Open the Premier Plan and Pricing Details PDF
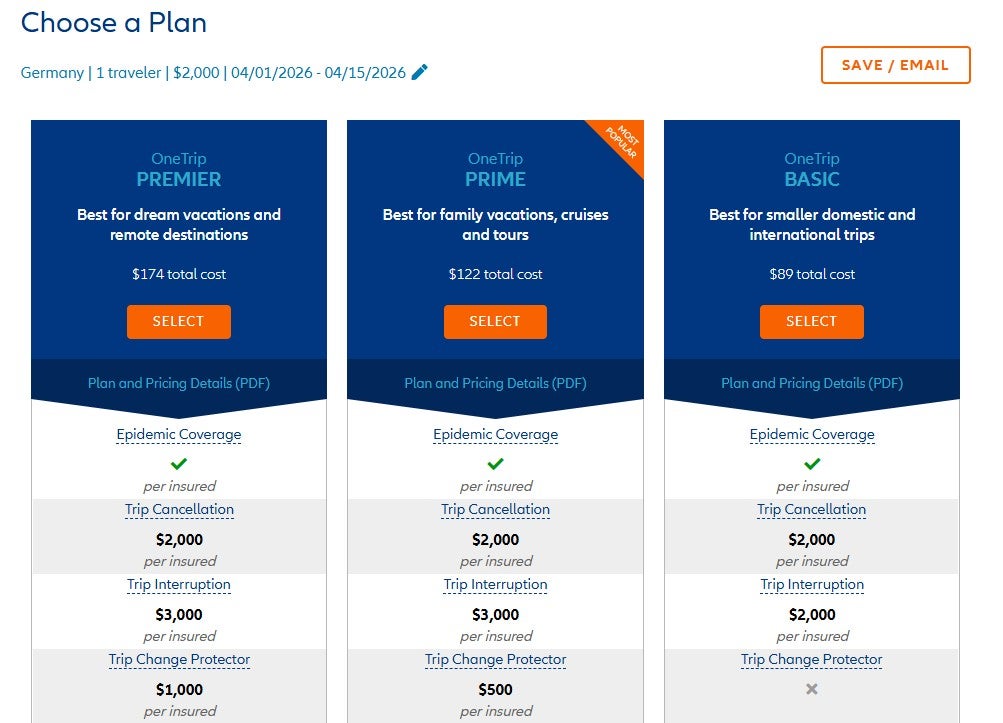This screenshot has width=1003, height=723. click(178, 383)
